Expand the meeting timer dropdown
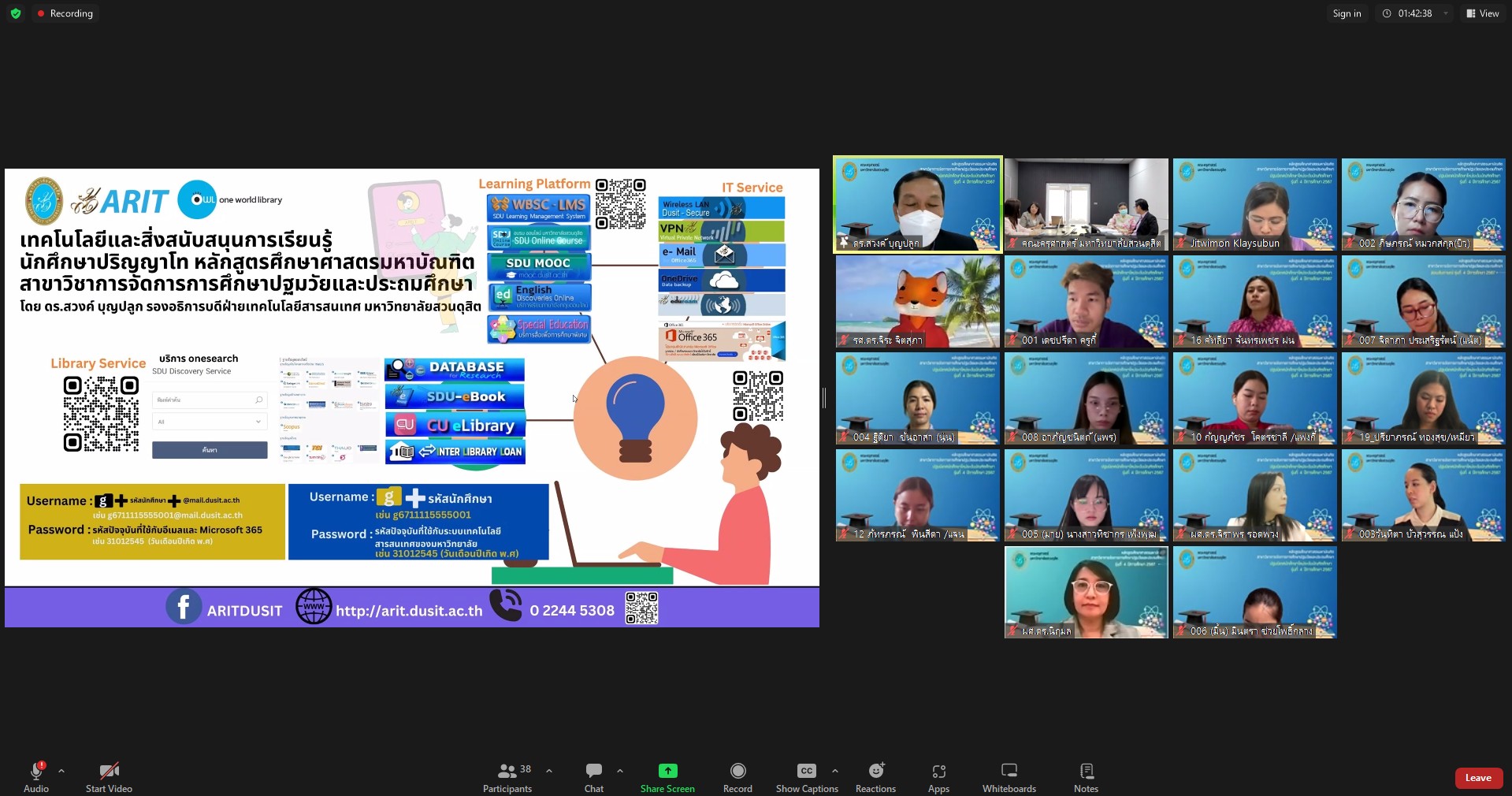The width and height of the screenshot is (1512, 796). [1446, 13]
